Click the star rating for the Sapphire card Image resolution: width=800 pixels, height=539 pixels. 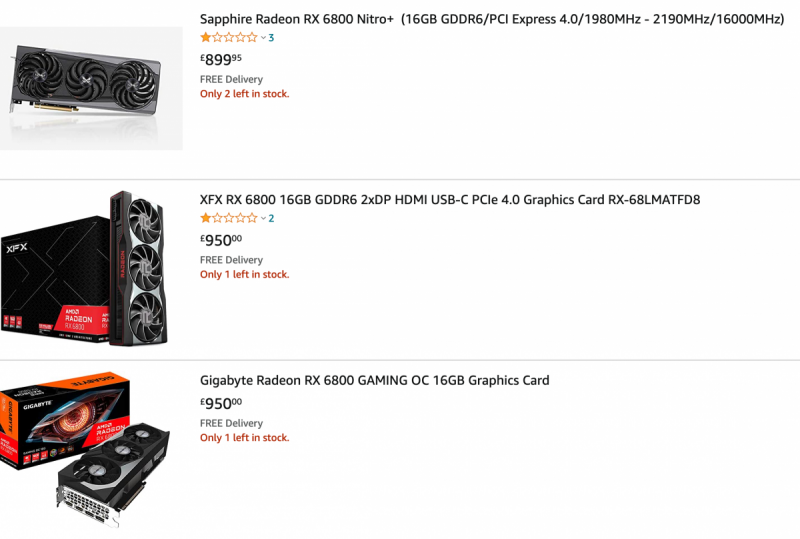[x=228, y=38]
